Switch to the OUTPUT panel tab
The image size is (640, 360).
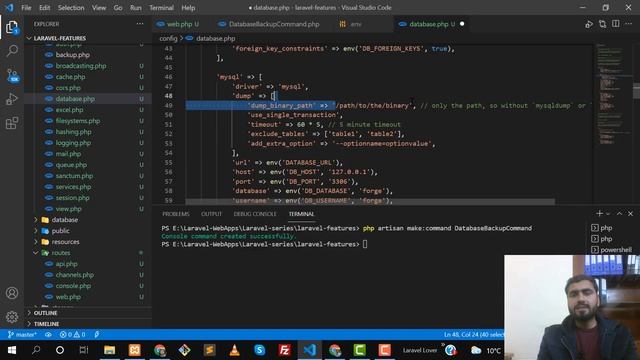pyautogui.click(x=211, y=214)
